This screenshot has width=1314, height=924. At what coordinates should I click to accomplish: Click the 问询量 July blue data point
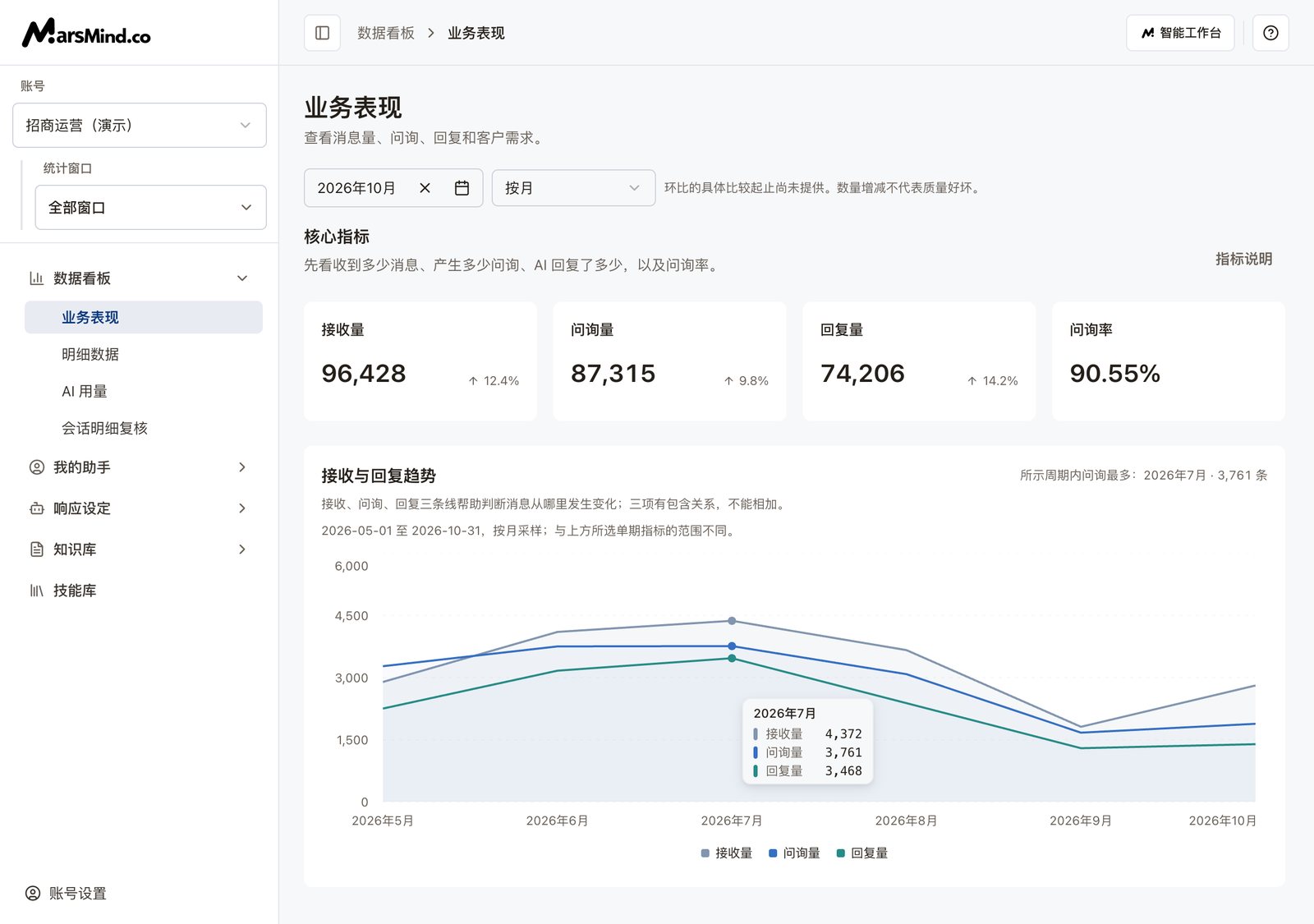732,646
